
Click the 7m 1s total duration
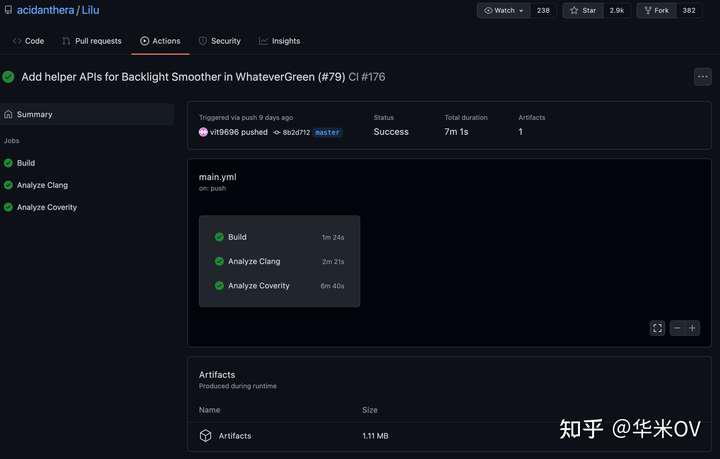tap(456, 132)
